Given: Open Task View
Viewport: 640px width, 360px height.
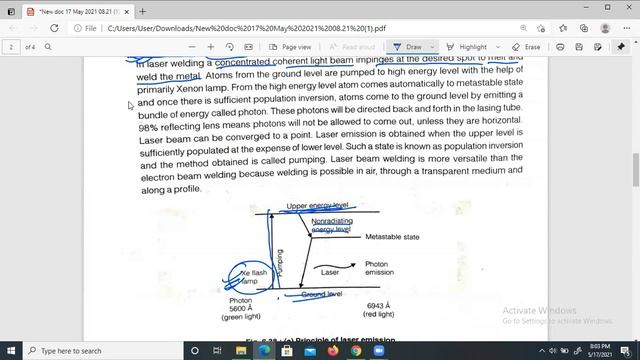Looking at the screenshot, I should (217, 351).
